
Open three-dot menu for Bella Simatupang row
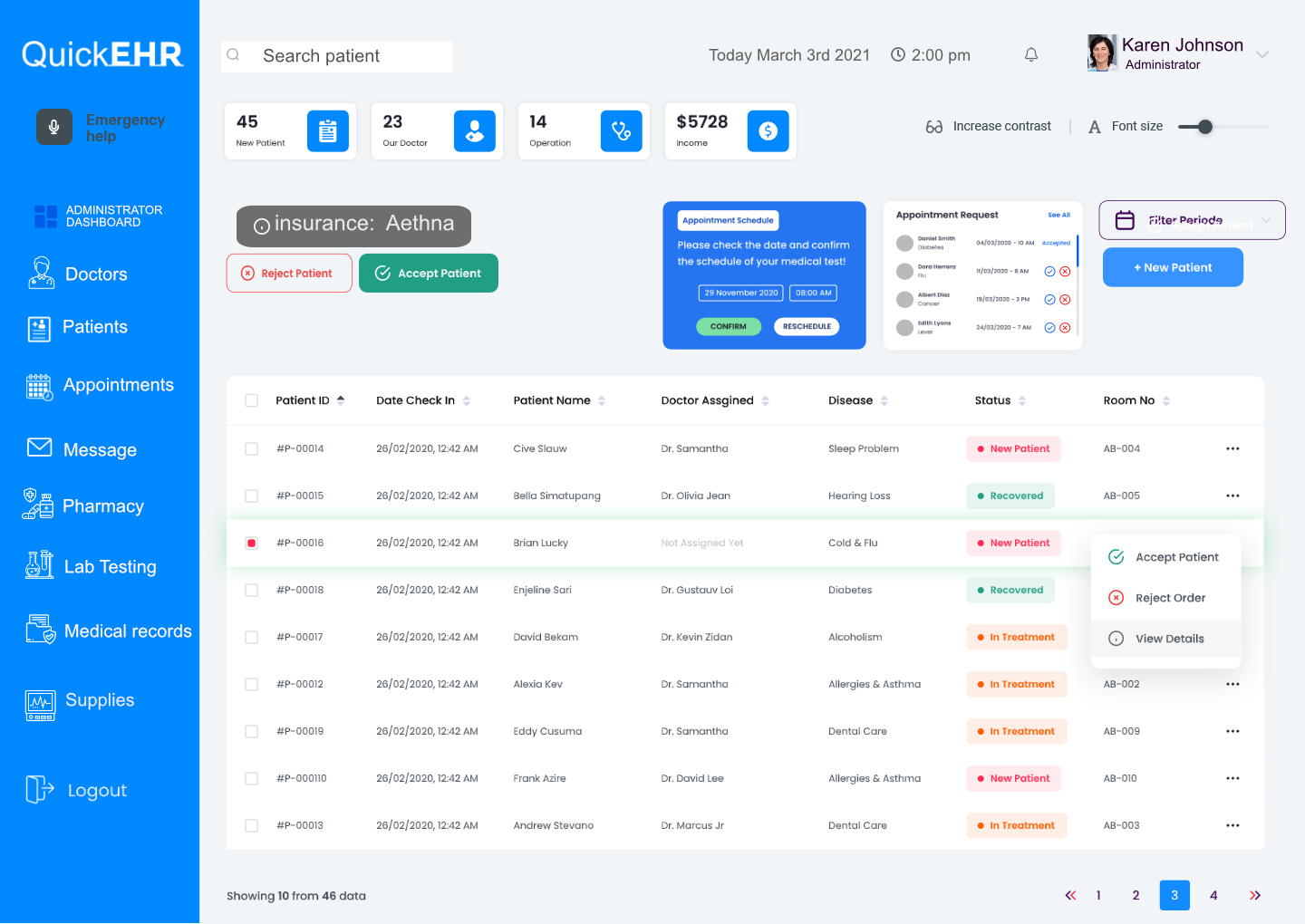point(1232,496)
